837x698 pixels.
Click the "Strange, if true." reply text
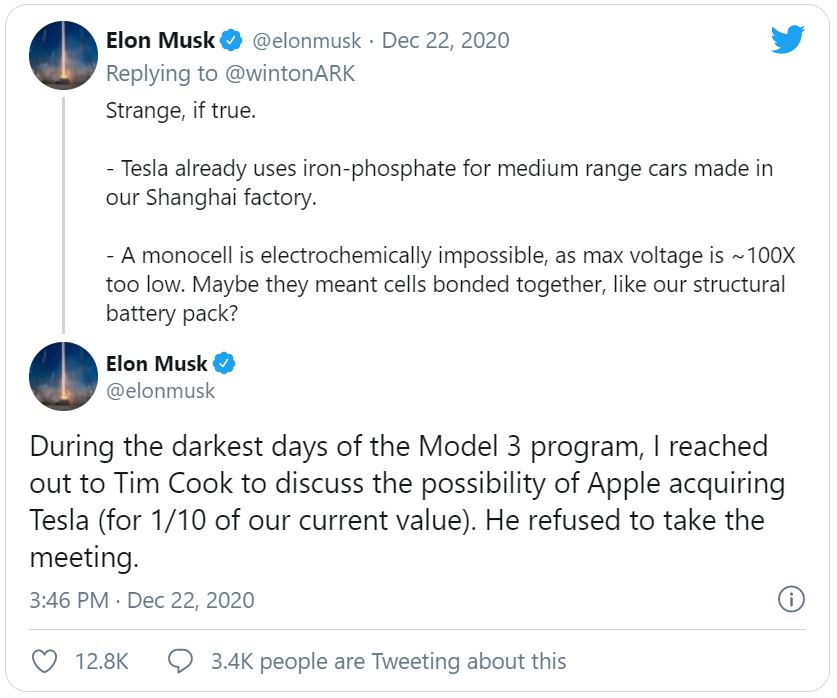(x=181, y=110)
